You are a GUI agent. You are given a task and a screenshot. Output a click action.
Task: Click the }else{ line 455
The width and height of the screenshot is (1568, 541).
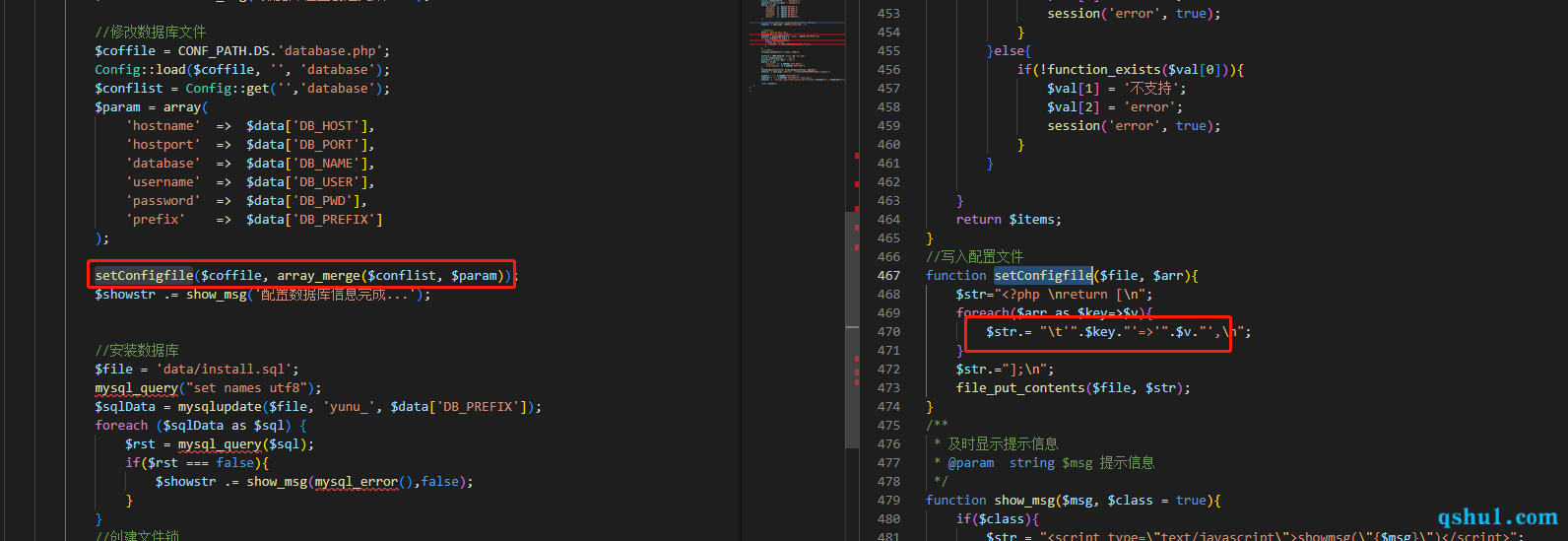point(1009,51)
